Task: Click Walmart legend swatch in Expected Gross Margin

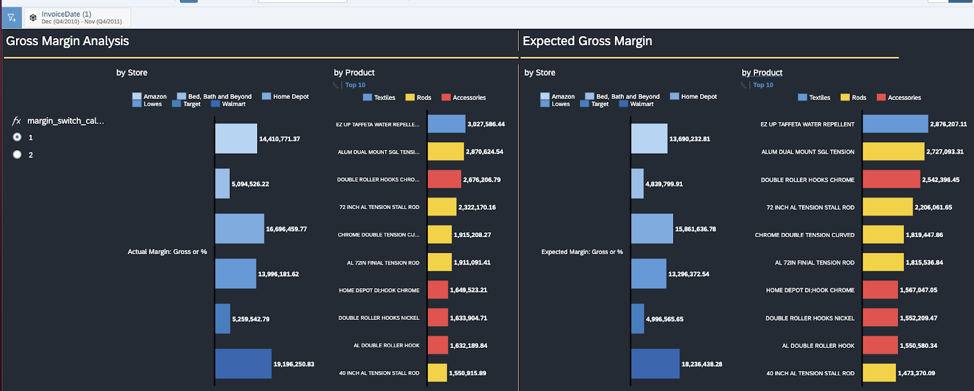Action: 624,104
